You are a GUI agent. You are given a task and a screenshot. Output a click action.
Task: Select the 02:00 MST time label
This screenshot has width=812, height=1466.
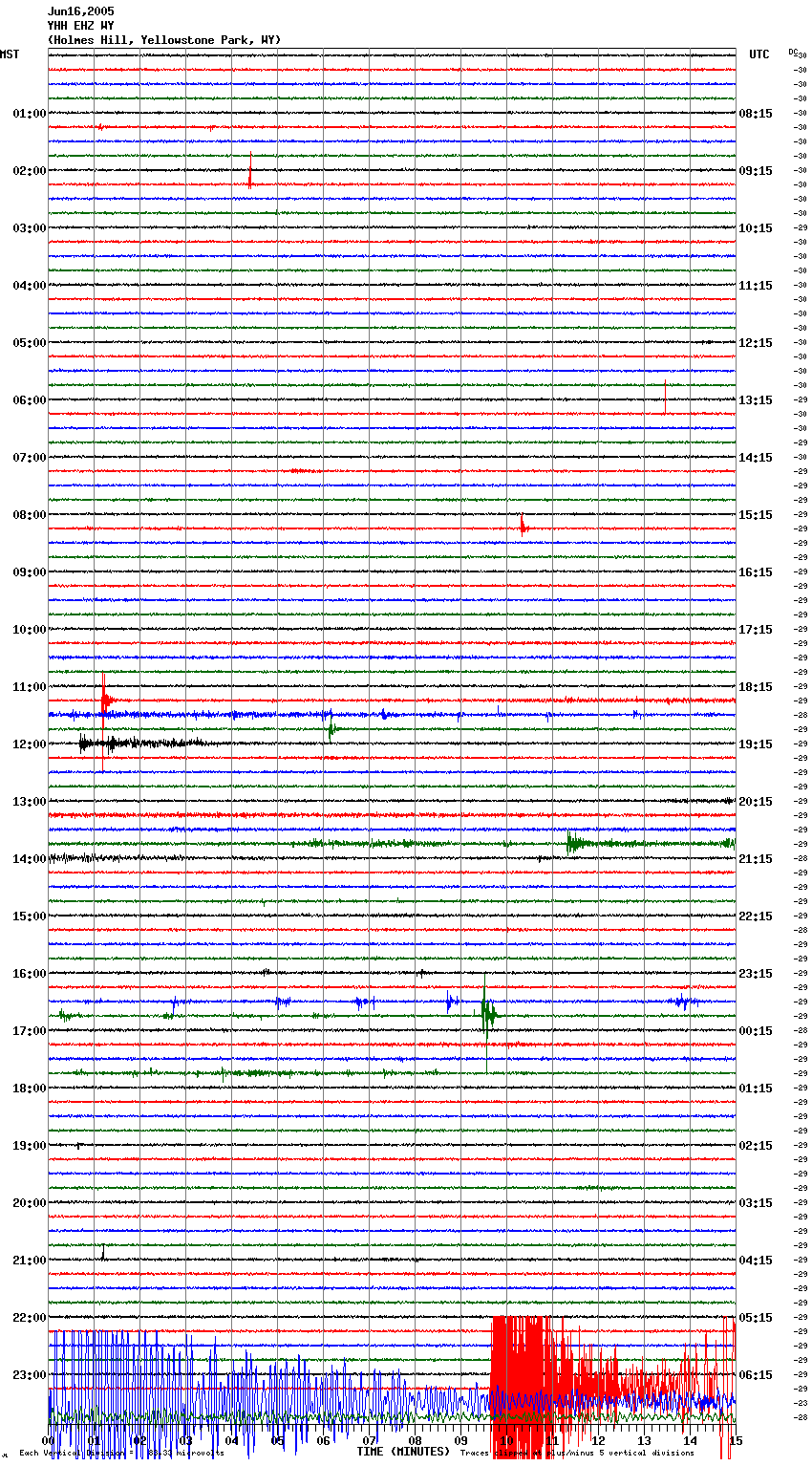pos(30,171)
